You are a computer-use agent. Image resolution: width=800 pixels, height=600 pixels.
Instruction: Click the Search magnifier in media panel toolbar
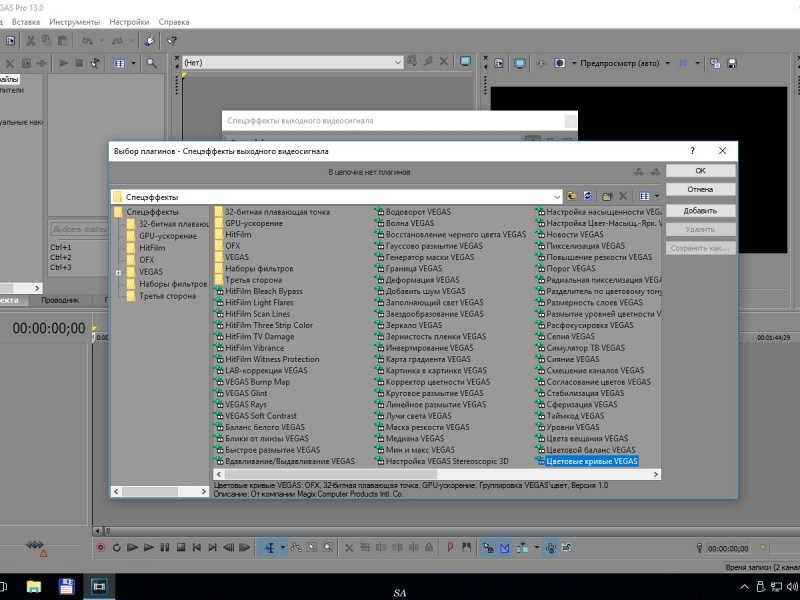click(152, 63)
